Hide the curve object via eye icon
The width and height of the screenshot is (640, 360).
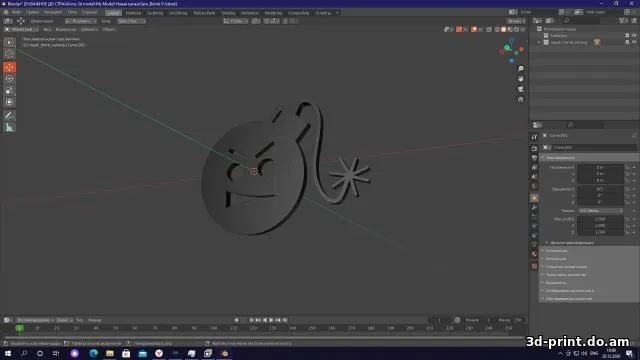pyautogui.click(x=634, y=42)
